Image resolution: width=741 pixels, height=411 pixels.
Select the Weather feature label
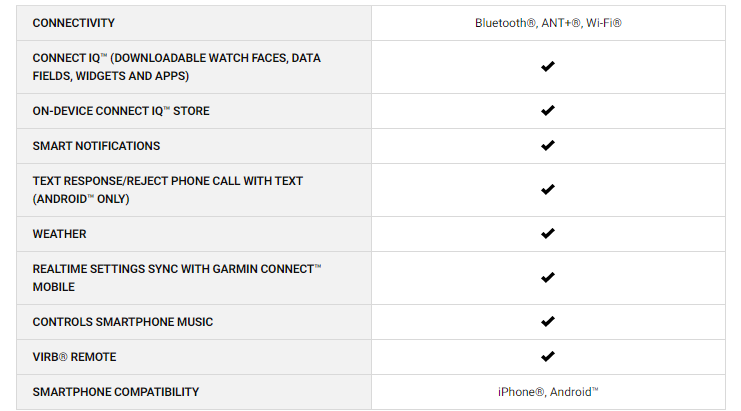click(x=60, y=234)
